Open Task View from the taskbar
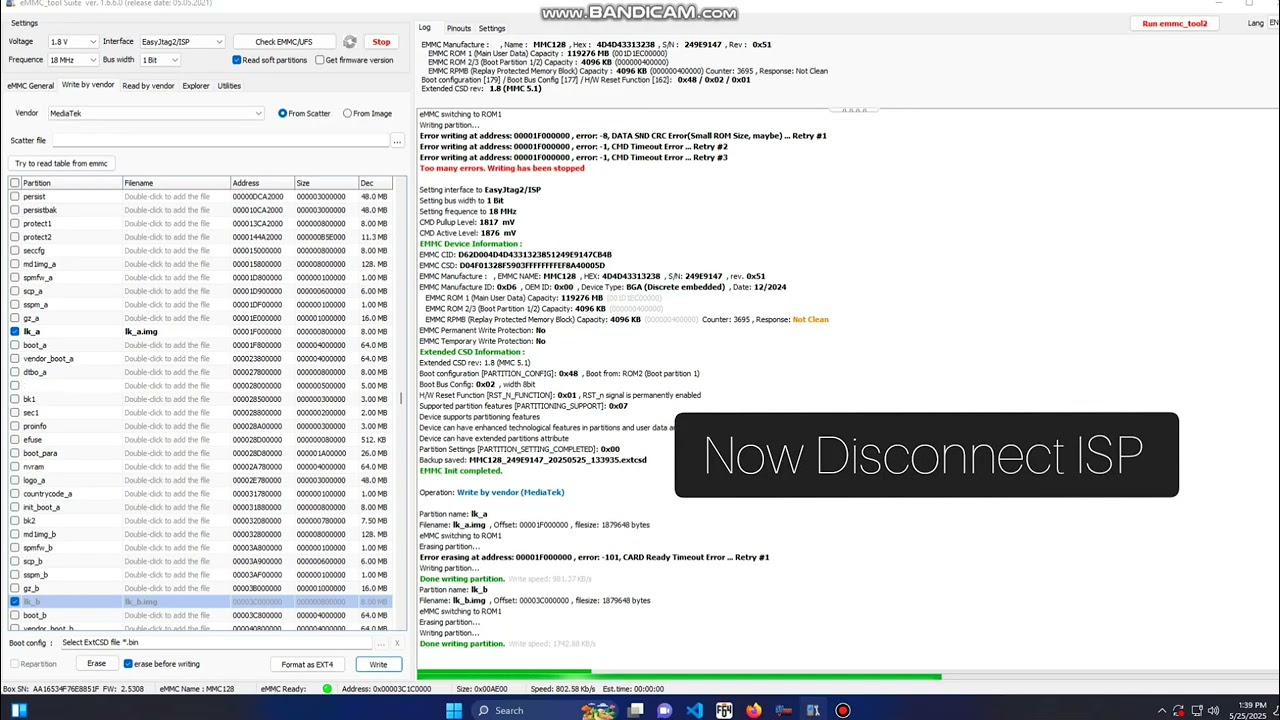This screenshot has width=1280, height=720. [636, 711]
